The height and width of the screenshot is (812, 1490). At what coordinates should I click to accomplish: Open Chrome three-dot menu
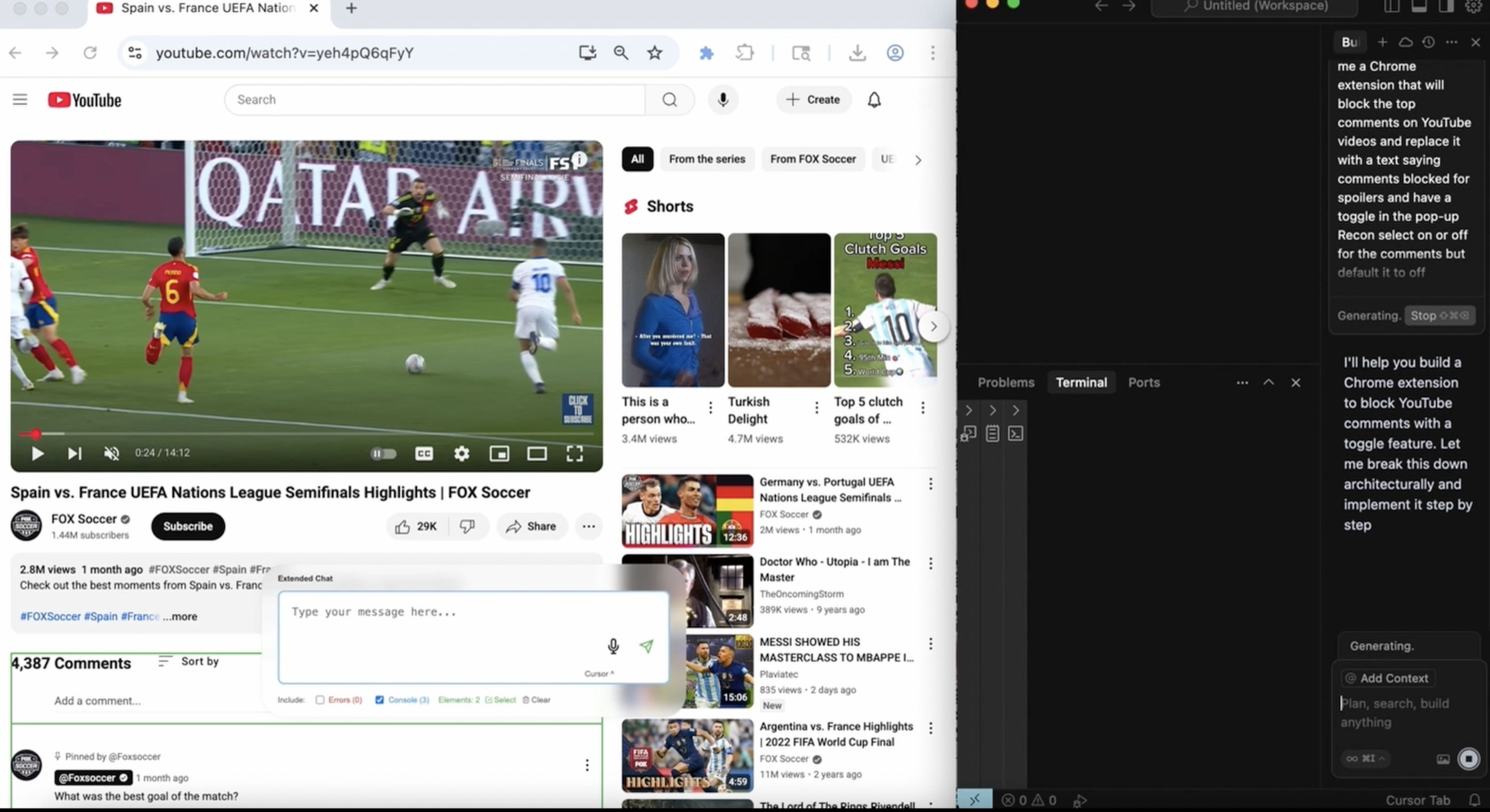click(933, 53)
